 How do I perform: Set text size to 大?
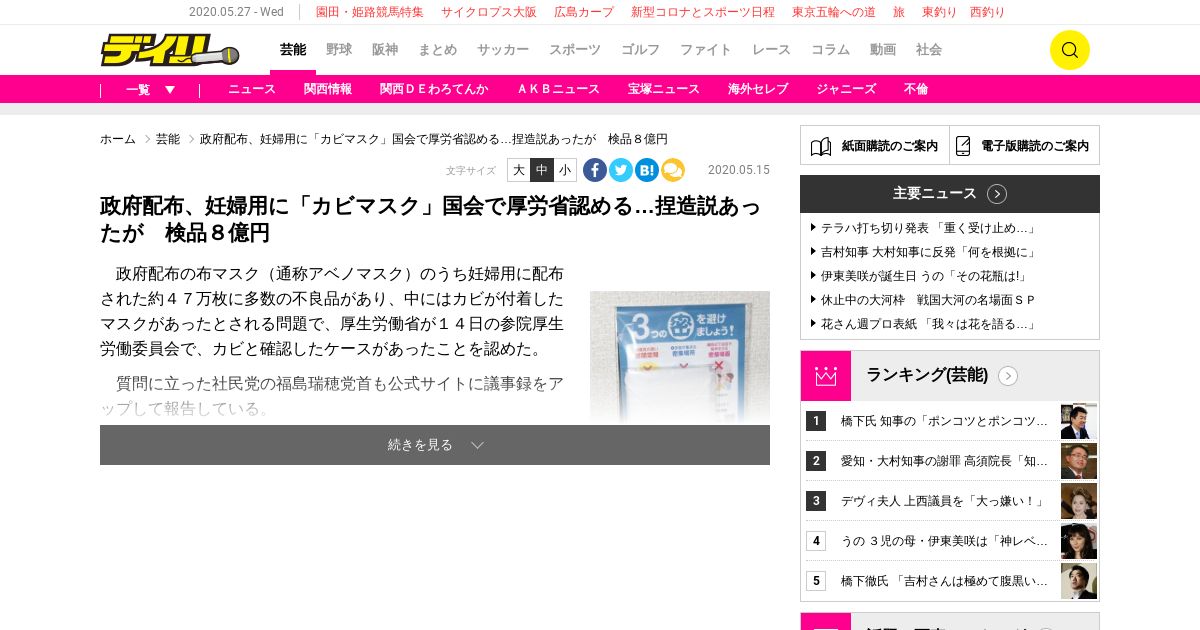pos(519,170)
